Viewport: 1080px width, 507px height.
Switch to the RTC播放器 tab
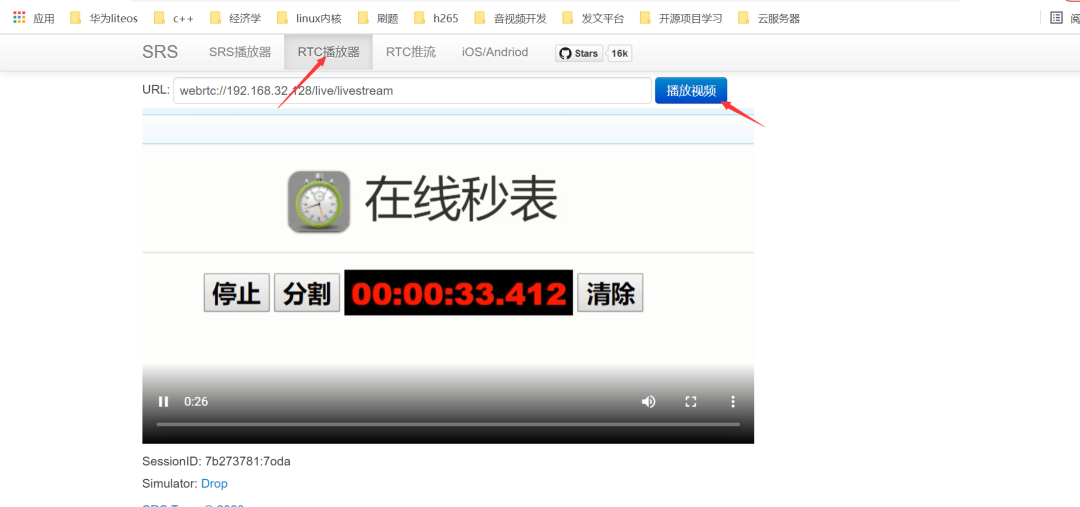tap(329, 52)
